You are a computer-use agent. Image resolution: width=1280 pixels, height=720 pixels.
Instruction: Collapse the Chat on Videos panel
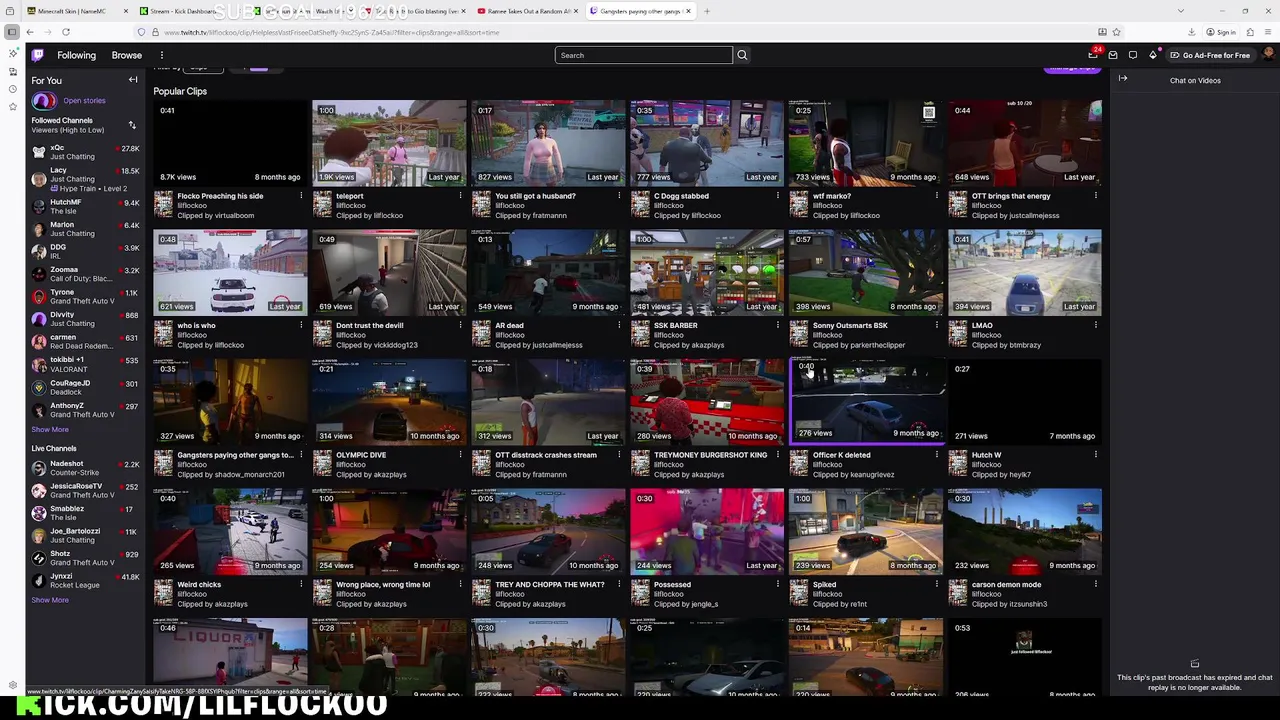(x=1123, y=79)
